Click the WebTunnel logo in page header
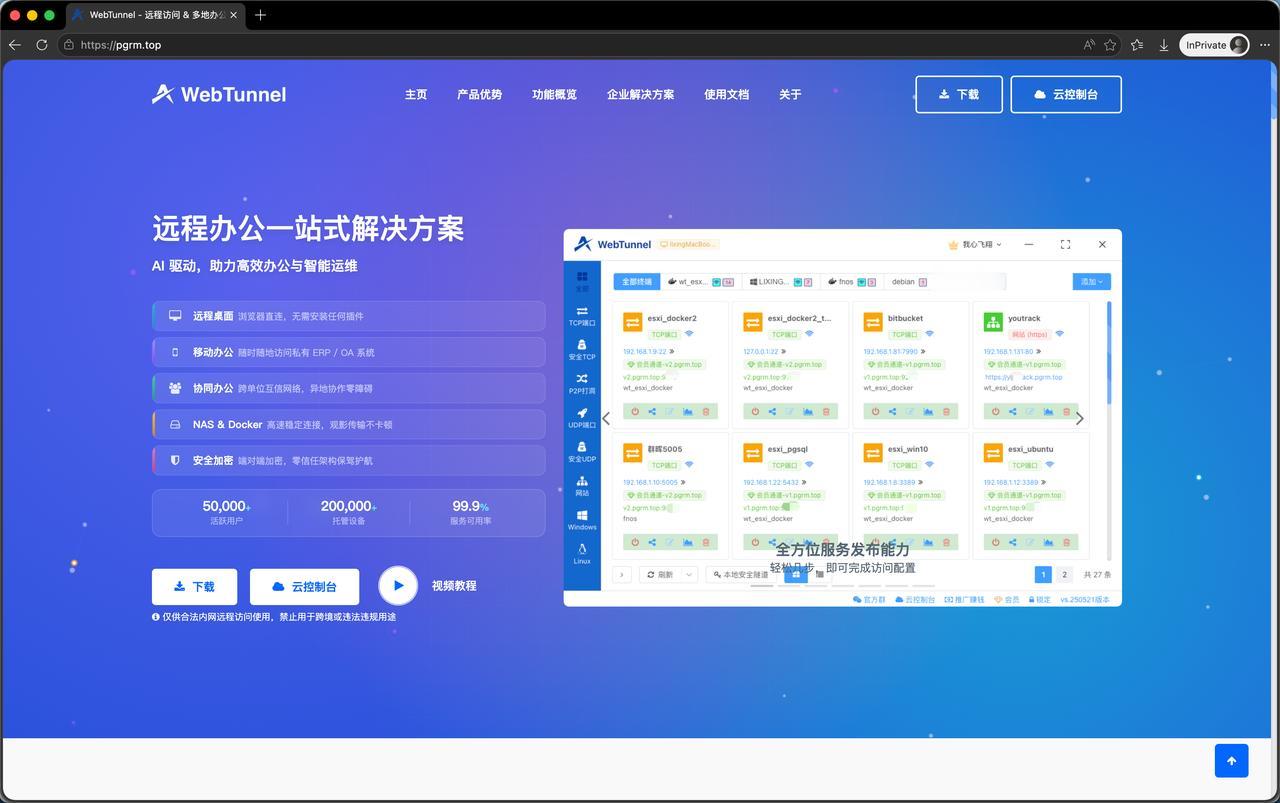The width and height of the screenshot is (1280, 803). click(x=219, y=94)
